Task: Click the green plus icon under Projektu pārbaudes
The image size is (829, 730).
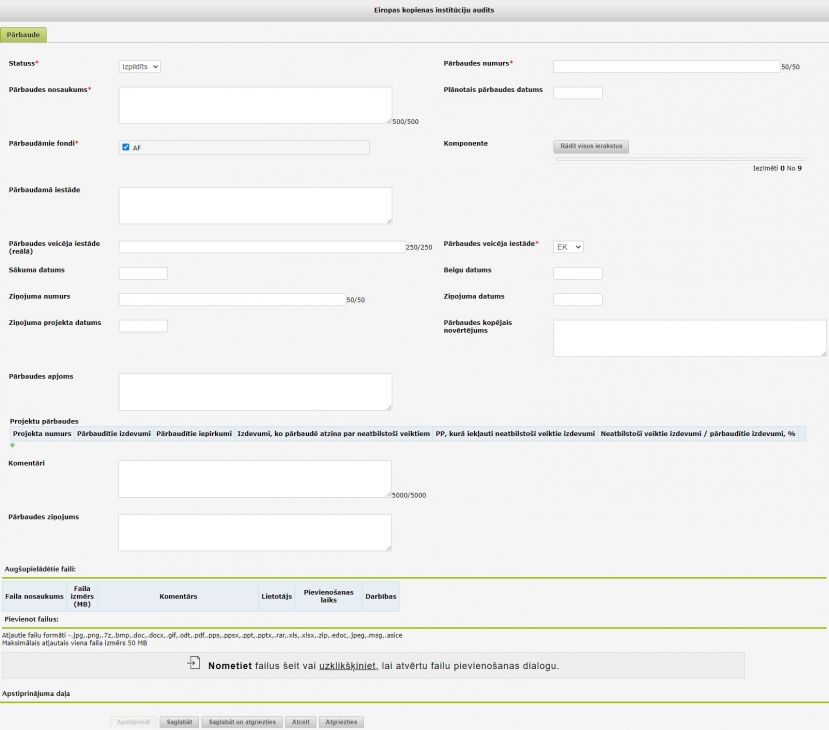Action: click(12, 445)
